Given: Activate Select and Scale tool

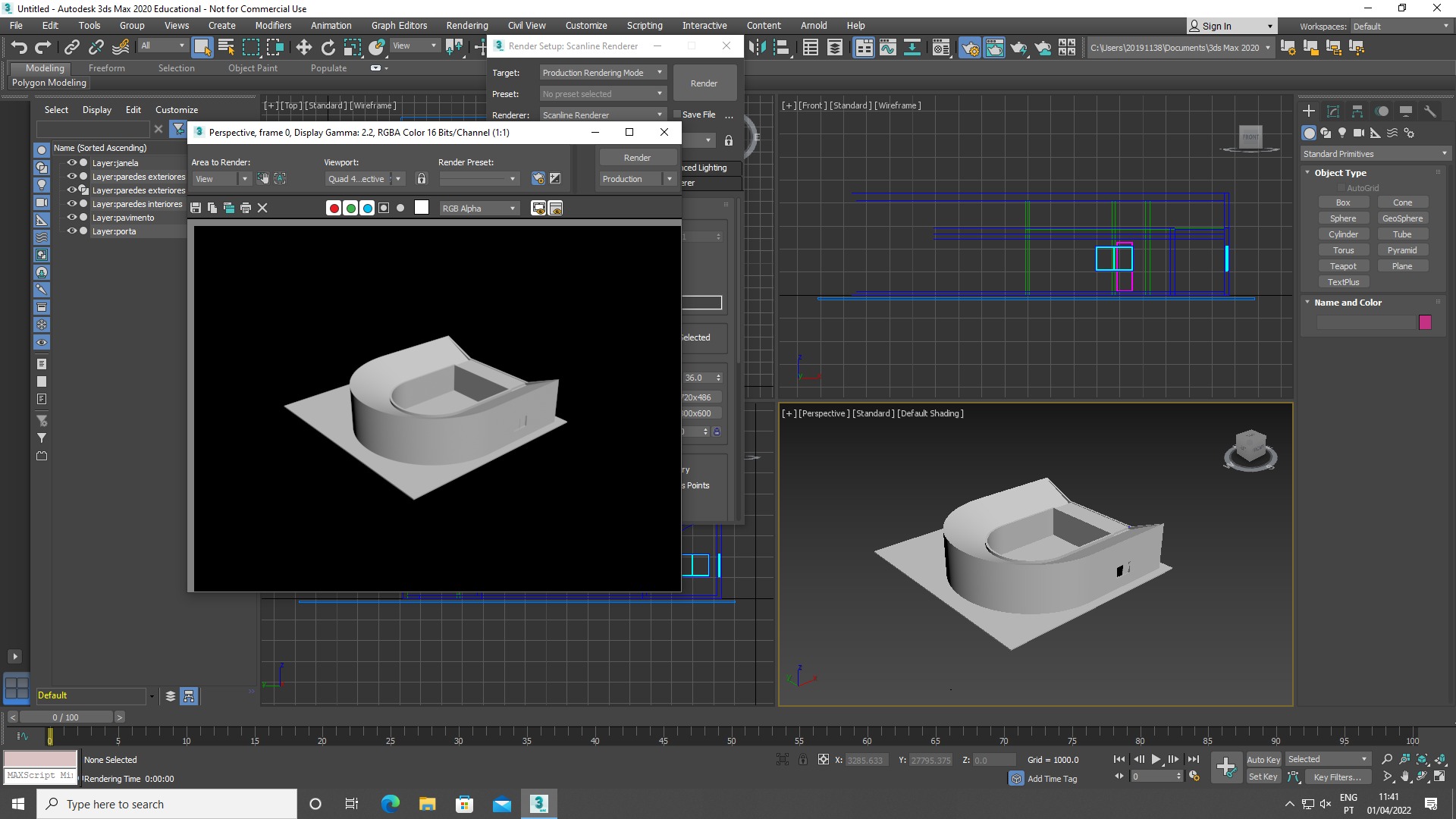Looking at the screenshot, I should [353, 48].
